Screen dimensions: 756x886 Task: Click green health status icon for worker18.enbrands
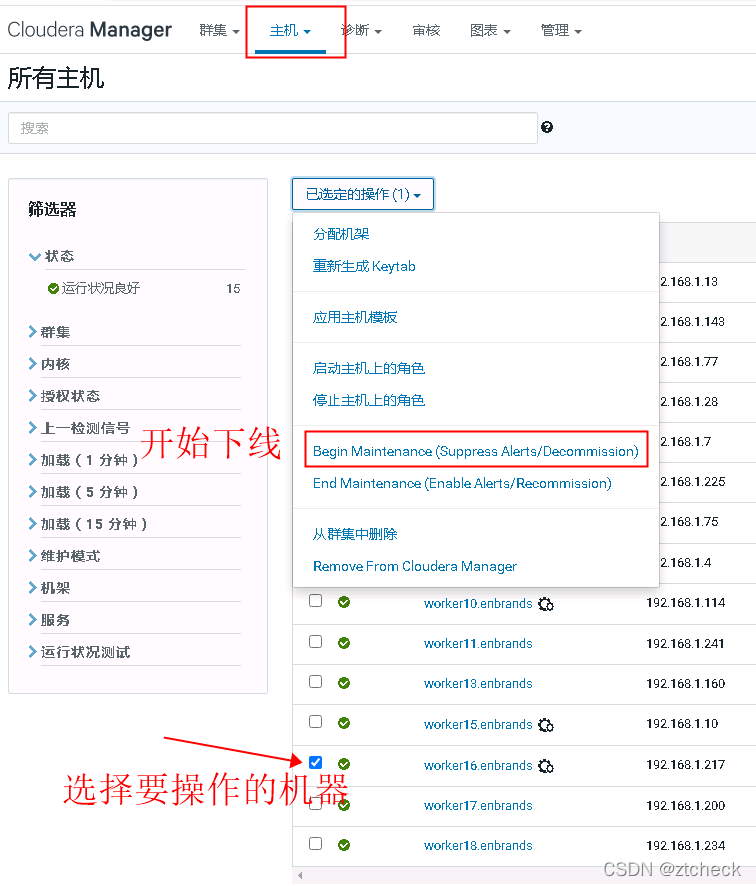[344, 845]
